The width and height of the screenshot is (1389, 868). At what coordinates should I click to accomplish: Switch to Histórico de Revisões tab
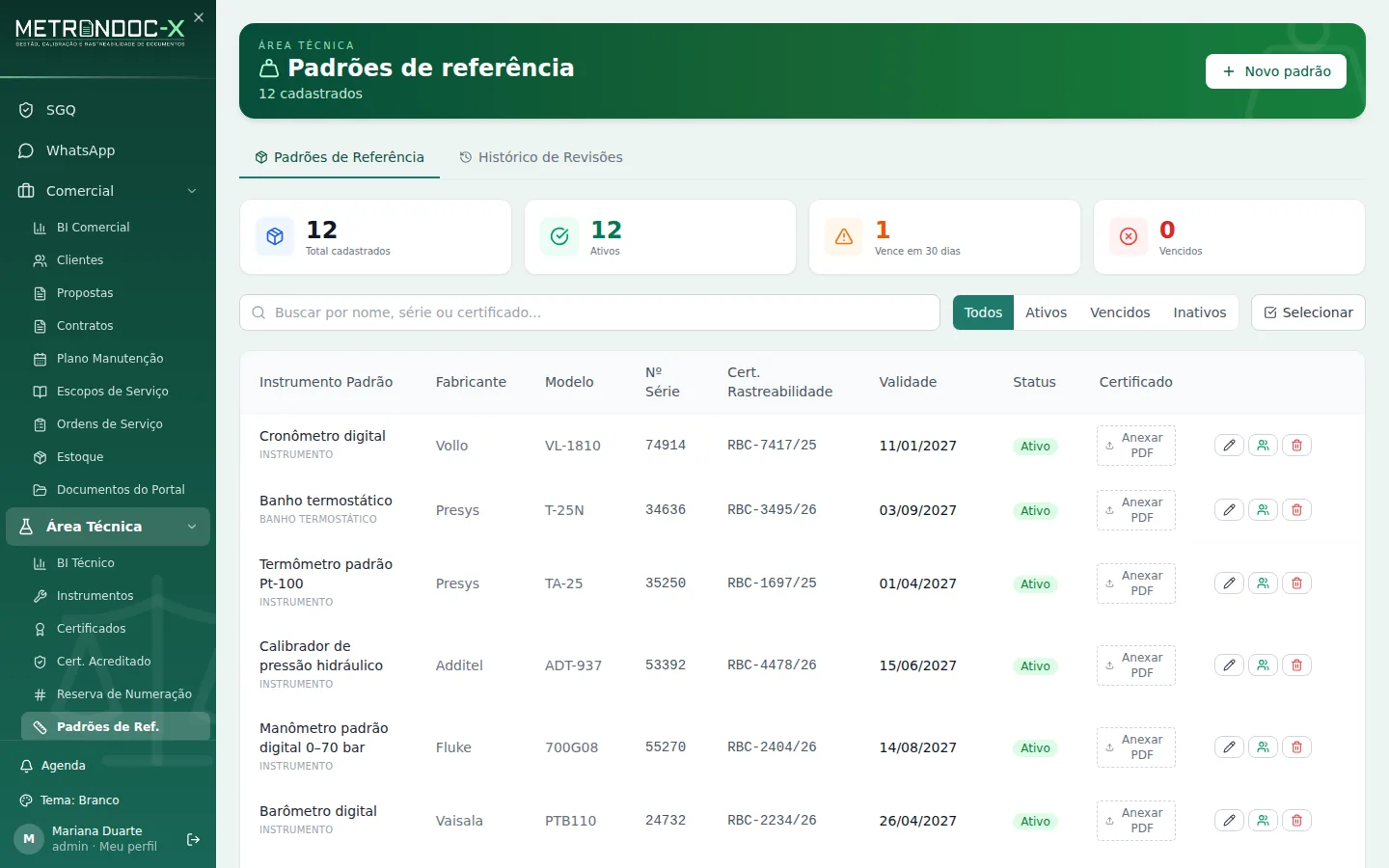point(541,157)
